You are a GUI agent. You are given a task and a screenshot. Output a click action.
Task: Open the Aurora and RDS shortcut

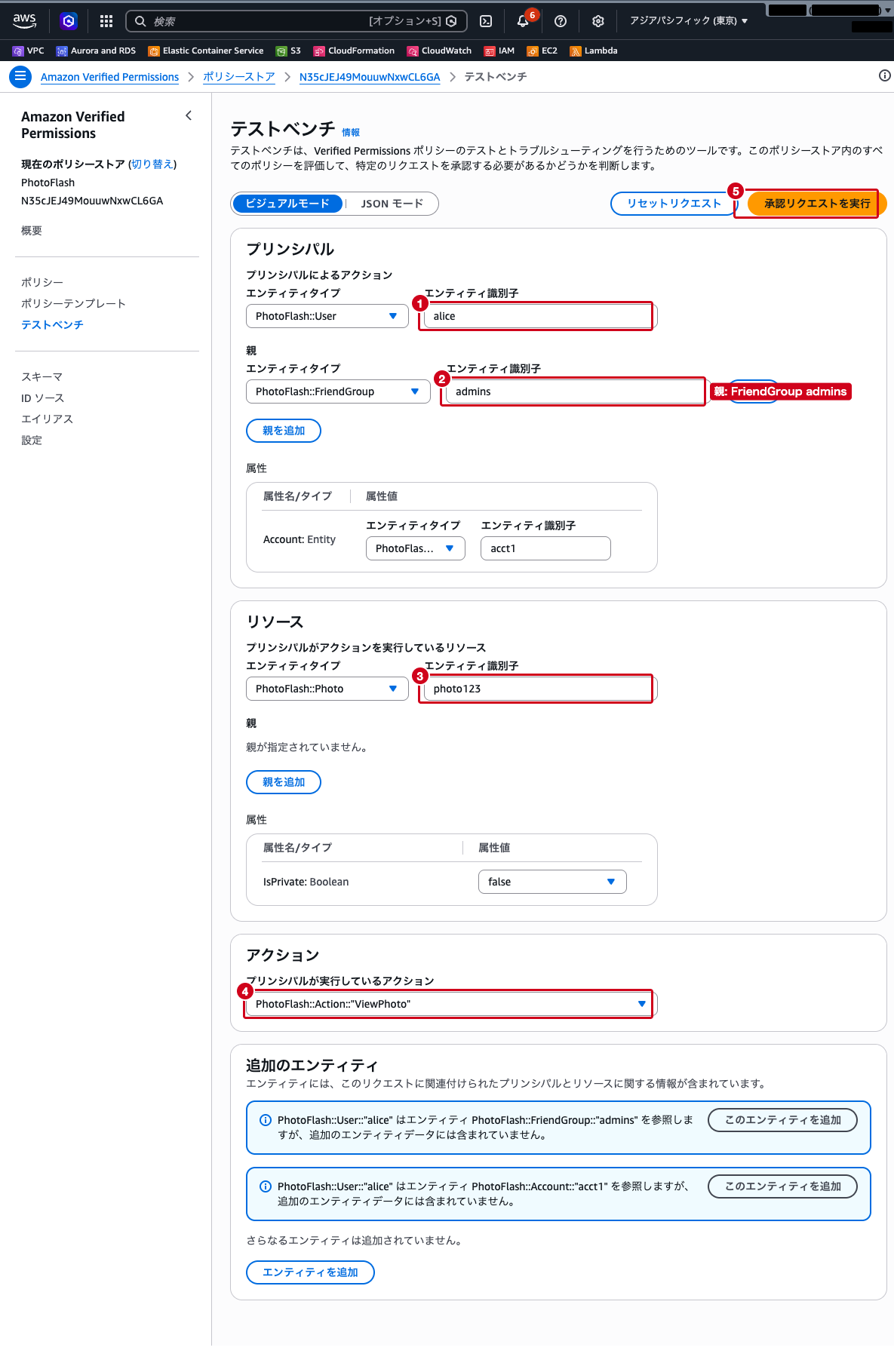point(96,51)
